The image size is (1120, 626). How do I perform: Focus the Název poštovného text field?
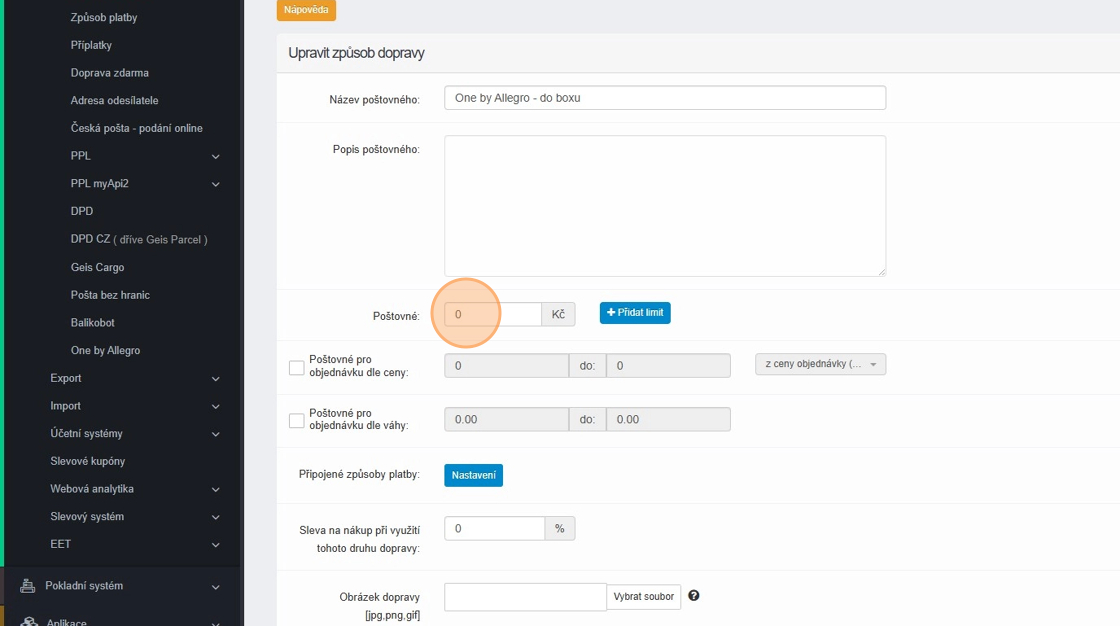pos(665,98)
